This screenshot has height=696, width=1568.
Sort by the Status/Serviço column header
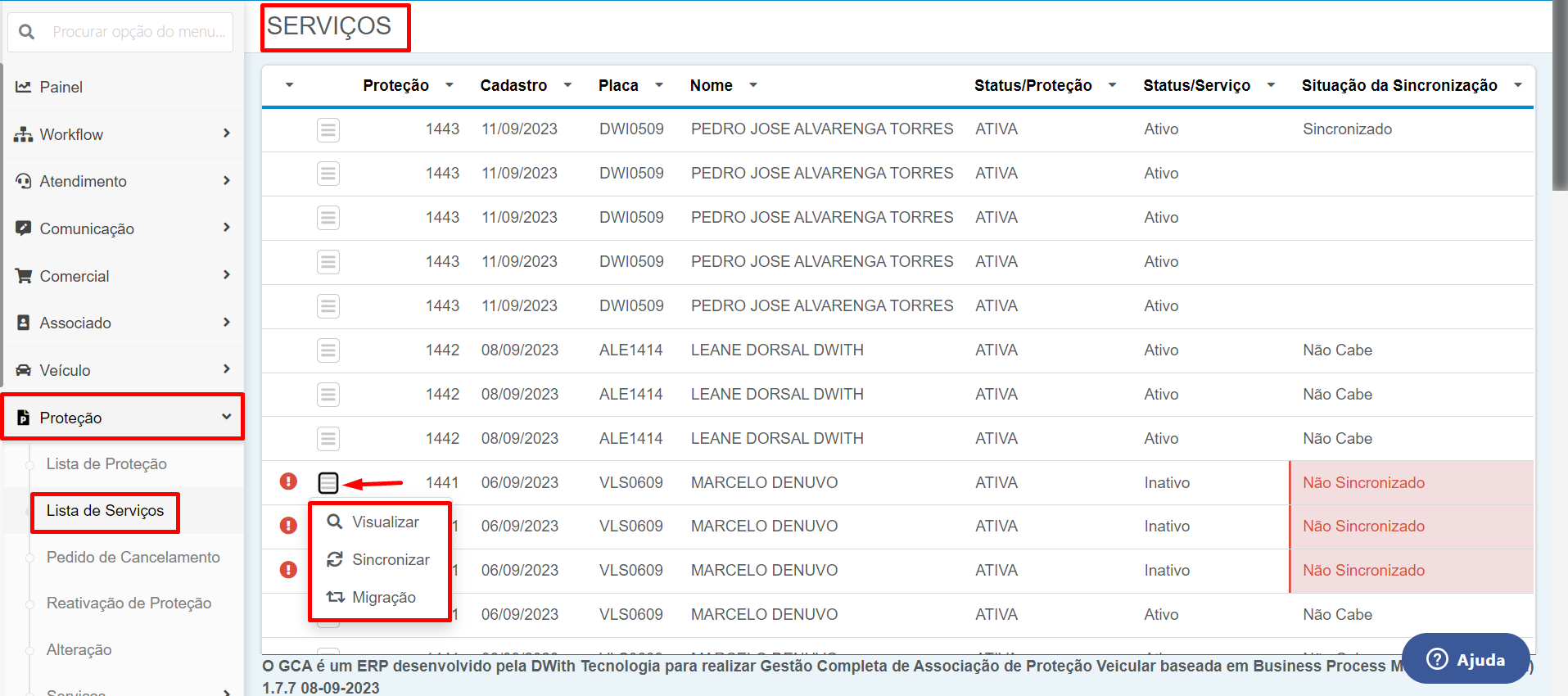tap(1197, 85)
